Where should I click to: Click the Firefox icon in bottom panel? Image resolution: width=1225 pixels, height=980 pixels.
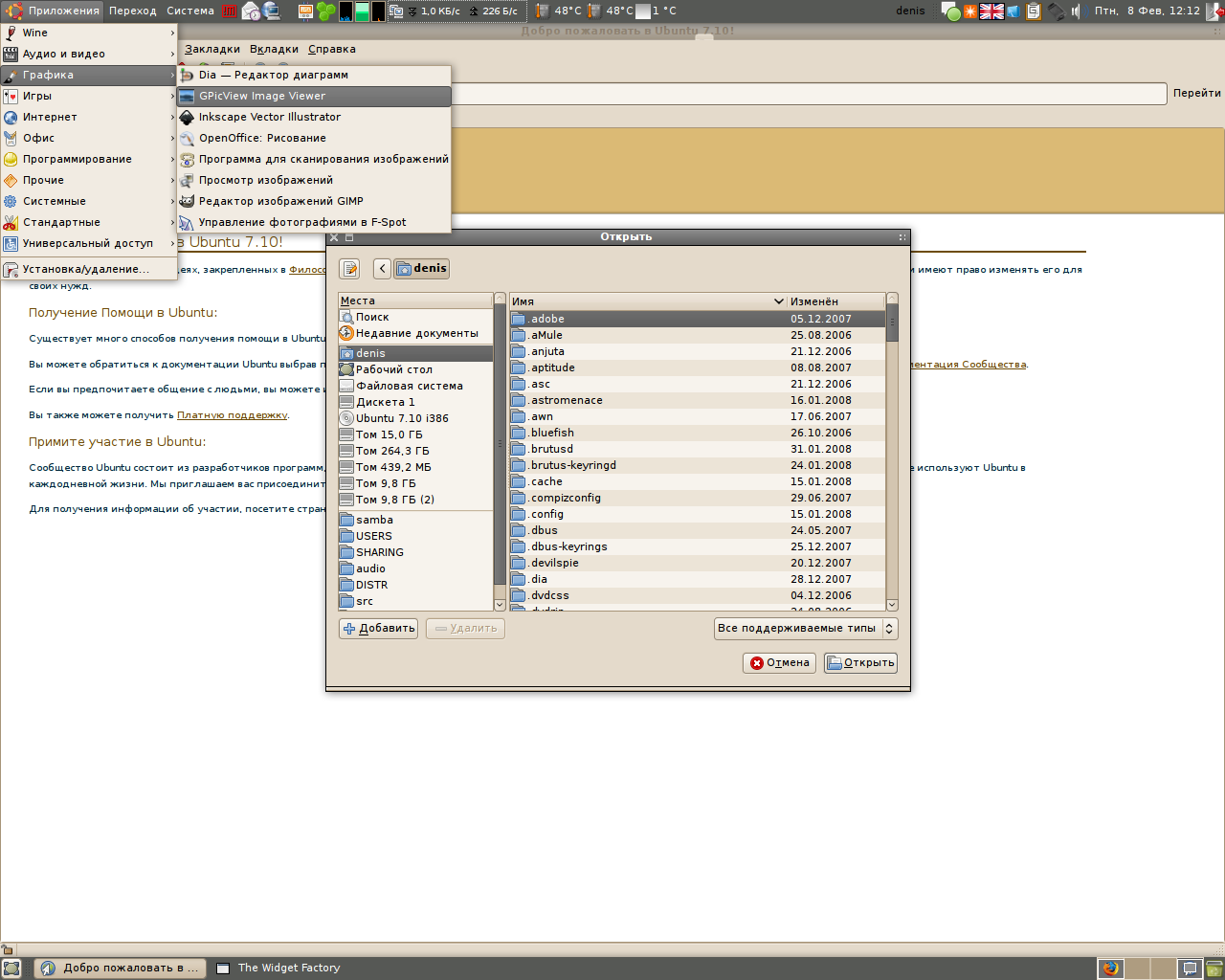point(1110,969)
